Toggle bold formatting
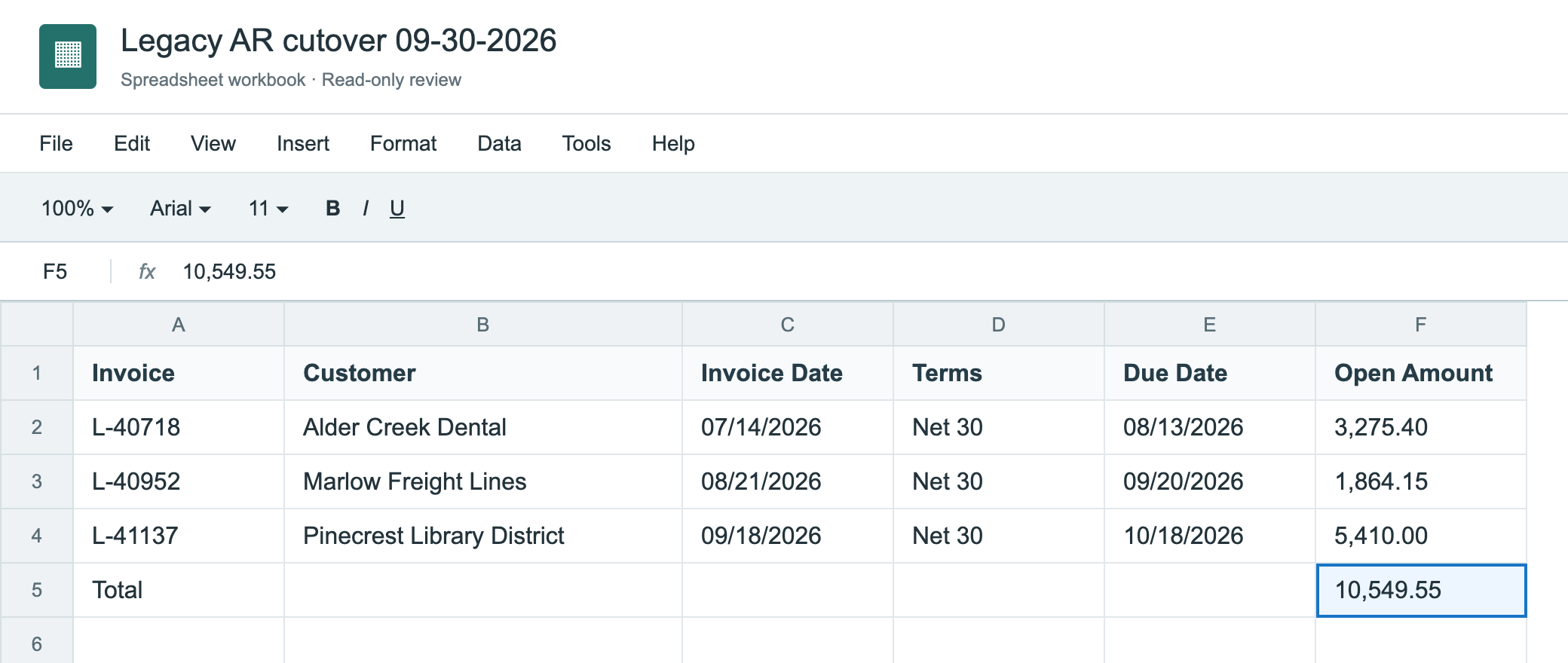This screenshot has height=663, width=1568. pyautogui.click(x=332, y=208)
